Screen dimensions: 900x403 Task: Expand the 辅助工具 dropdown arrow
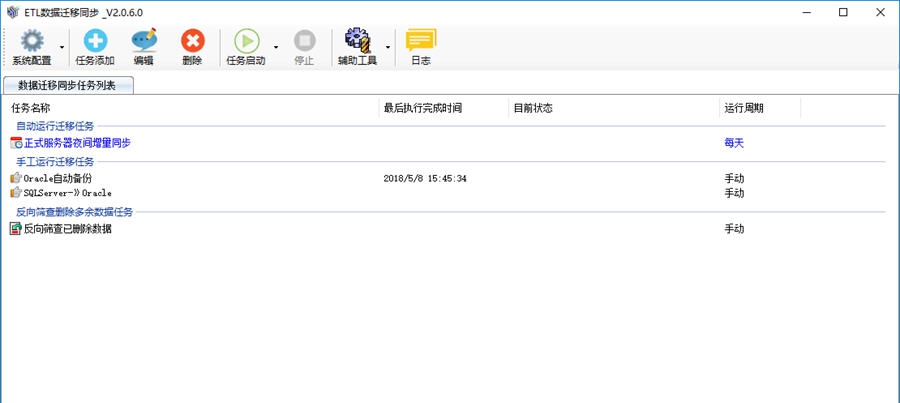(x=387, y=47)
